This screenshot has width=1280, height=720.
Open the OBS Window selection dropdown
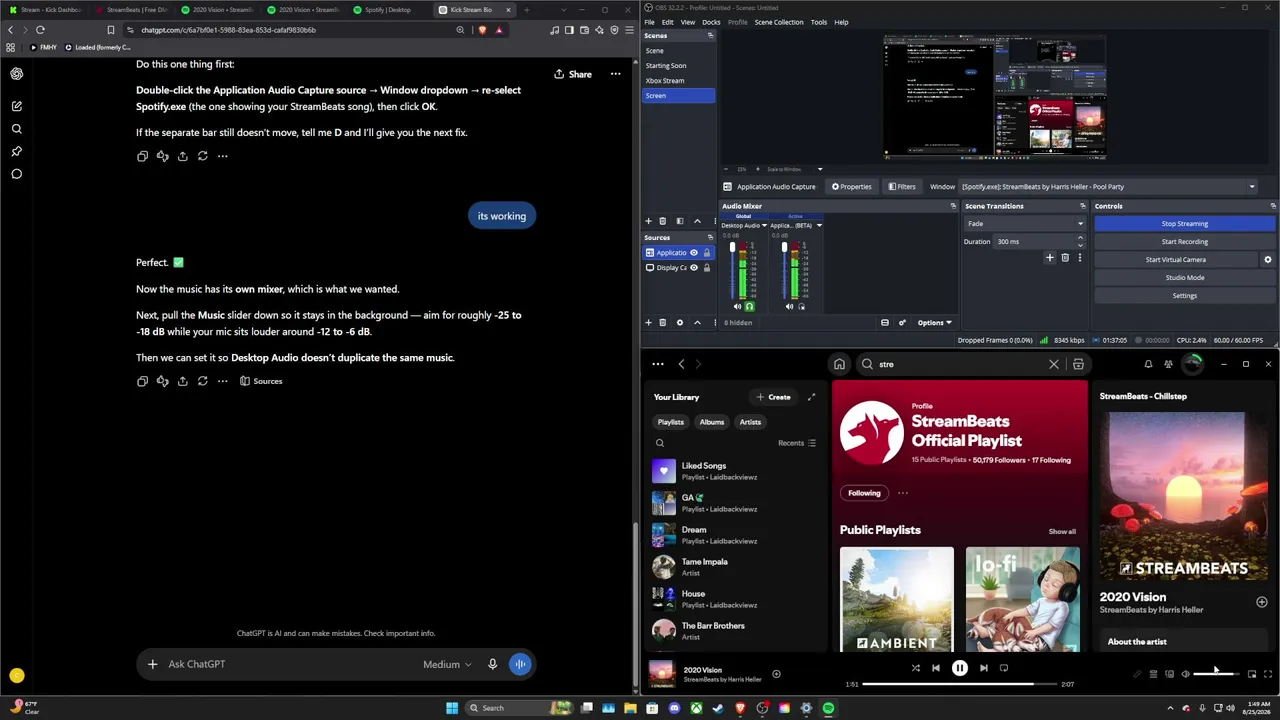(1108, 187)
